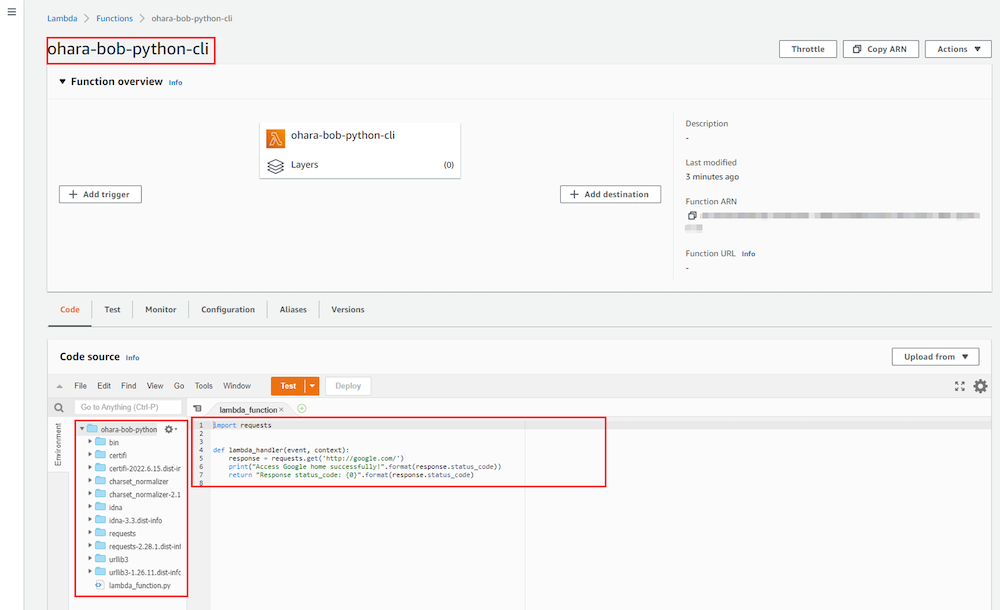Open the hamburger navigation menu

11,12
